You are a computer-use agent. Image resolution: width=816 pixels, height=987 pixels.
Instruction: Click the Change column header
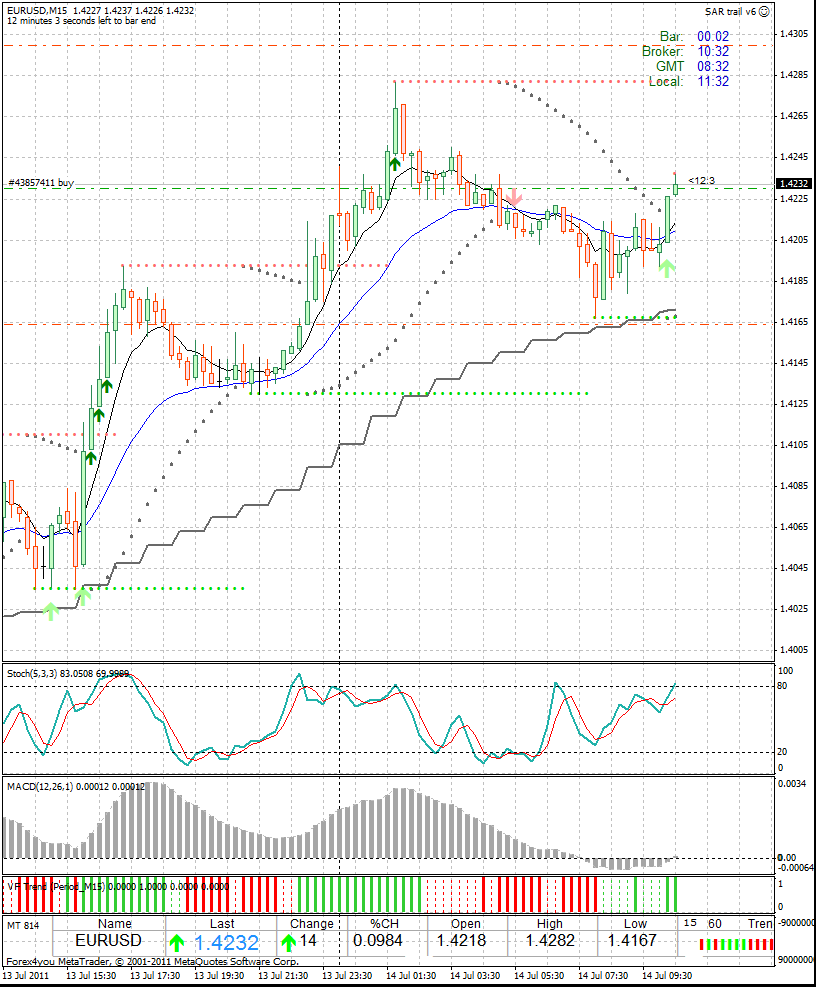coord(312,923)
